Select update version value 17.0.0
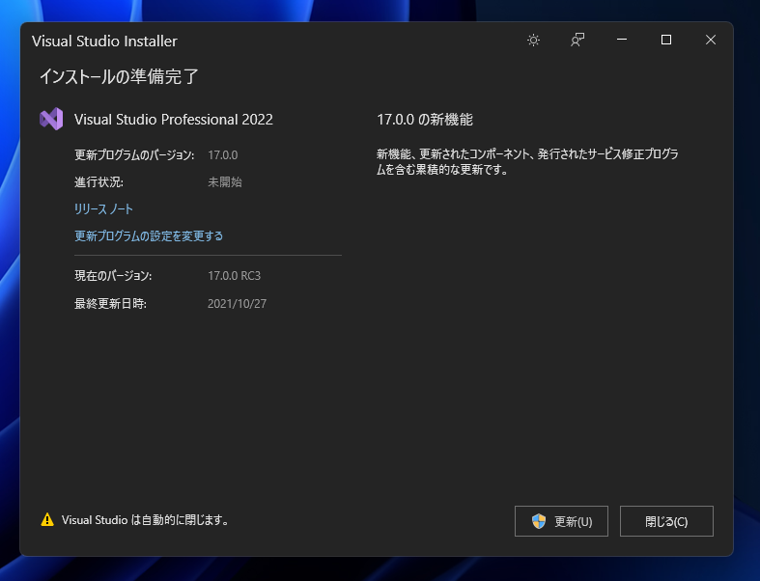This screenshot has width=760, height=581. click(223, 155)
